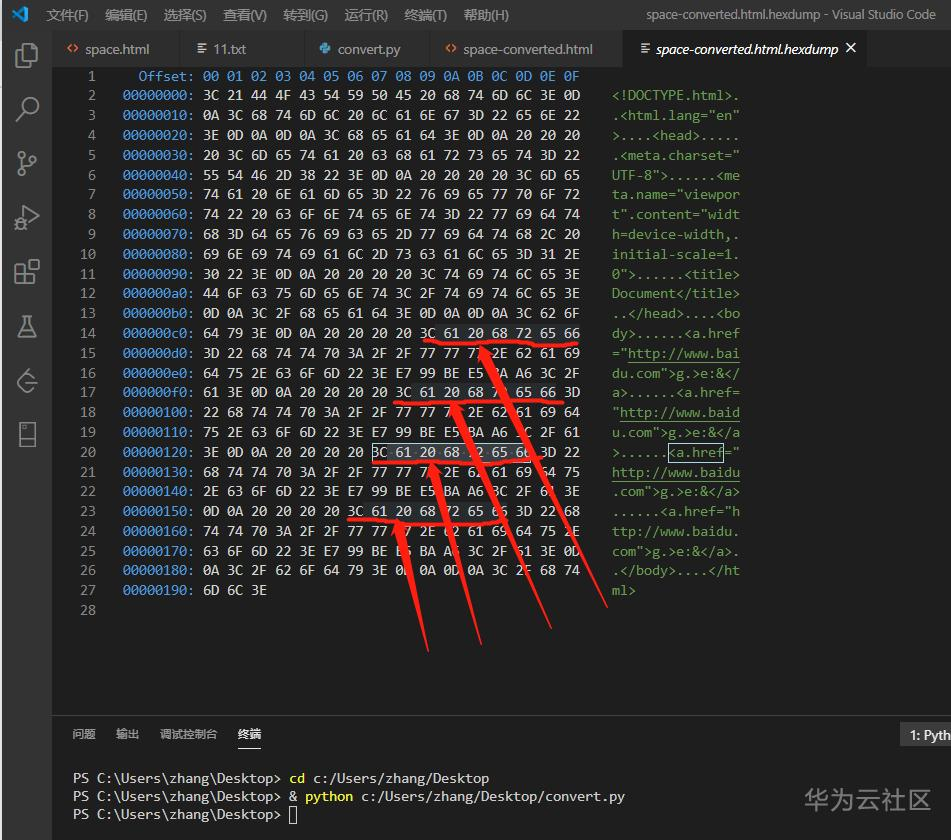Open the 终端(T) menu

point(426,15)
